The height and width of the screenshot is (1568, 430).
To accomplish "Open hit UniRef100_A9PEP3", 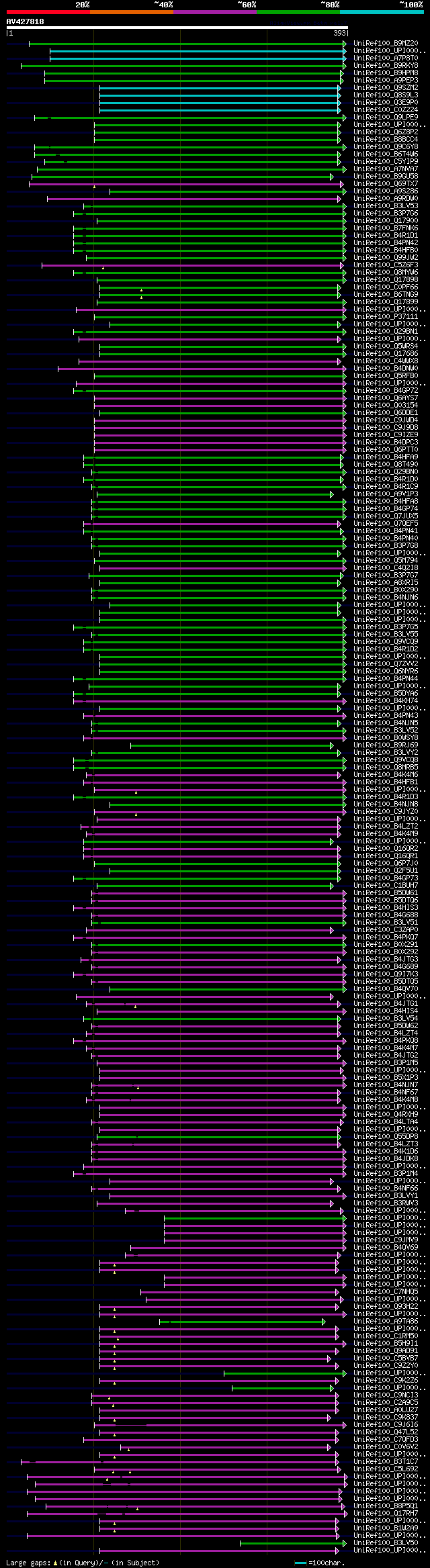I will pyautogui.click(x=386, y=81).
